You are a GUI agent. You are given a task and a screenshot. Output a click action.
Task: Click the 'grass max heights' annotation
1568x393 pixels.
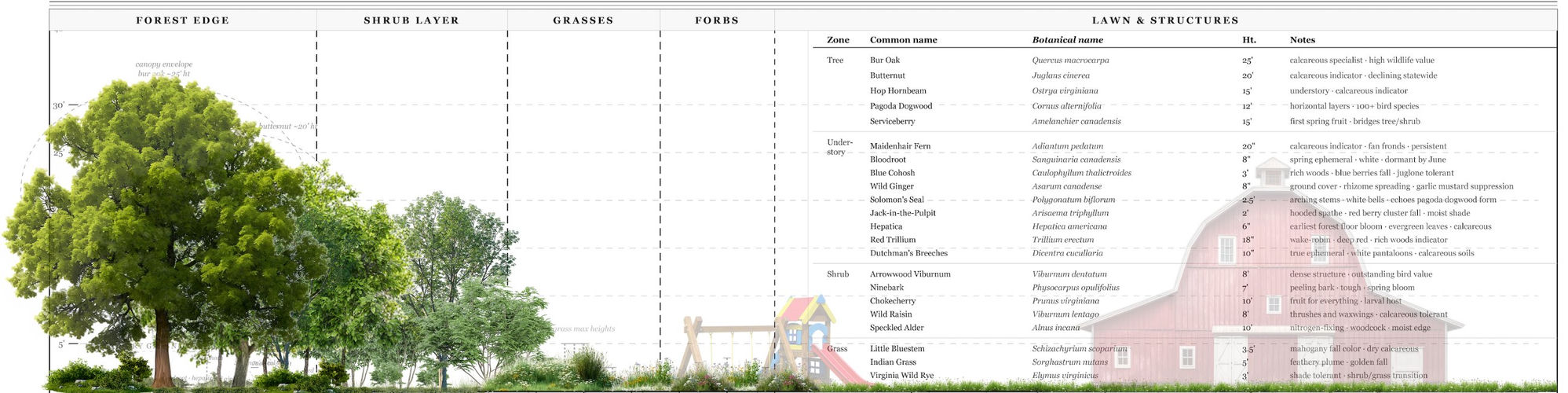pyautogui.click(x=583, y=329)
